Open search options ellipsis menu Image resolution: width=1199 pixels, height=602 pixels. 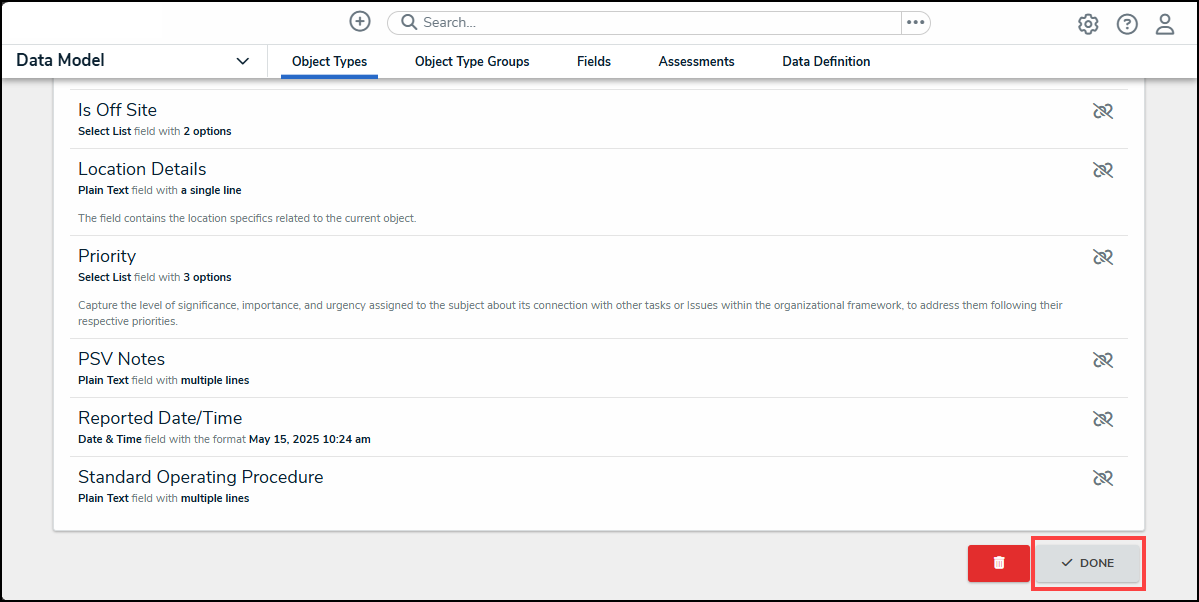click(x=915, y=22)
